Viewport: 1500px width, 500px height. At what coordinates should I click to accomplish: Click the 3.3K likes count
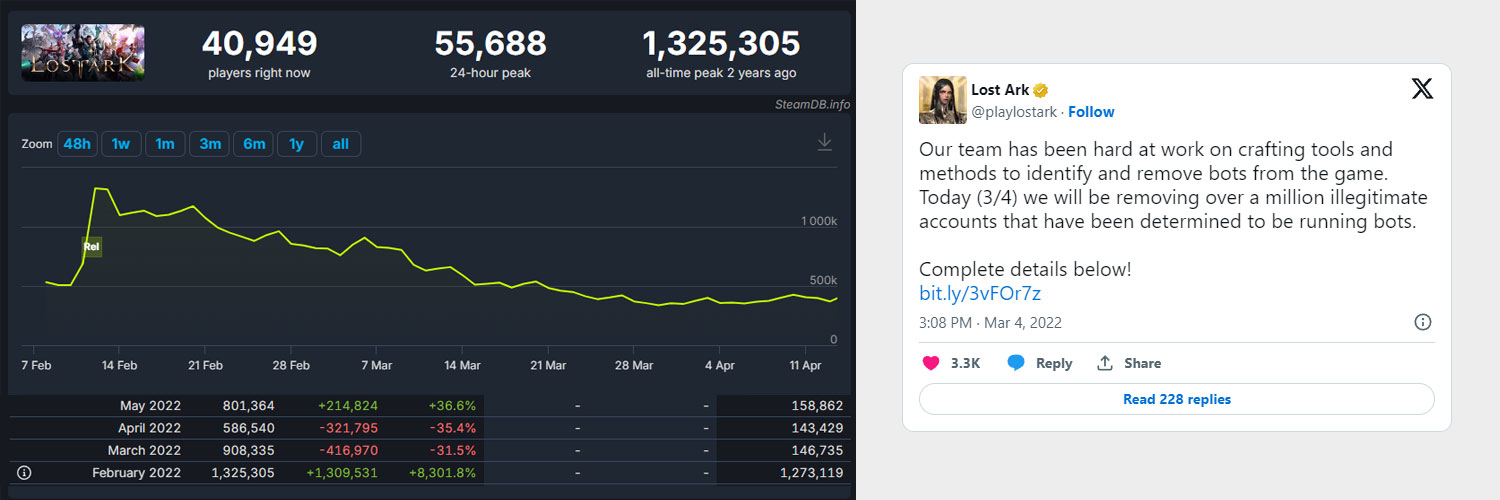tap(965, 363)
